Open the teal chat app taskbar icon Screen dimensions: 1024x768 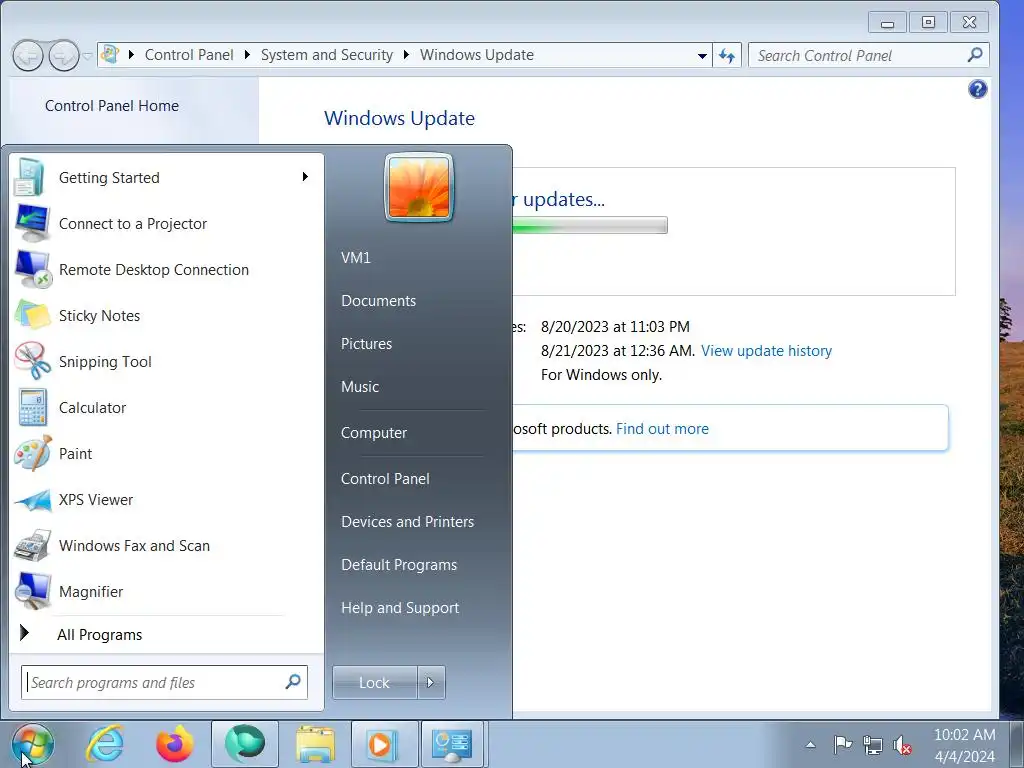[x=244, y=744]
